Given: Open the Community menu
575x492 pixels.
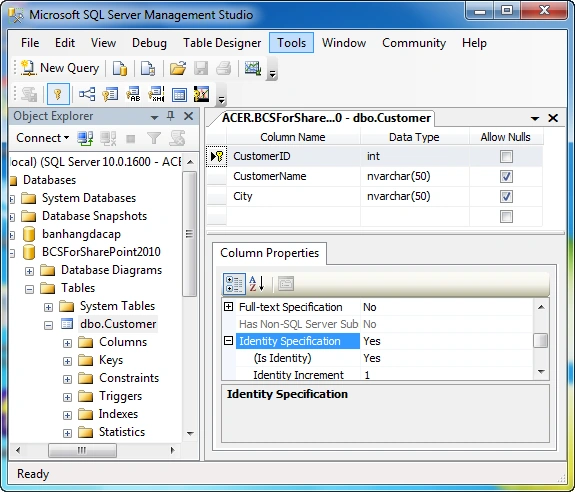Looking at the screenshot, I should point(414,43).
